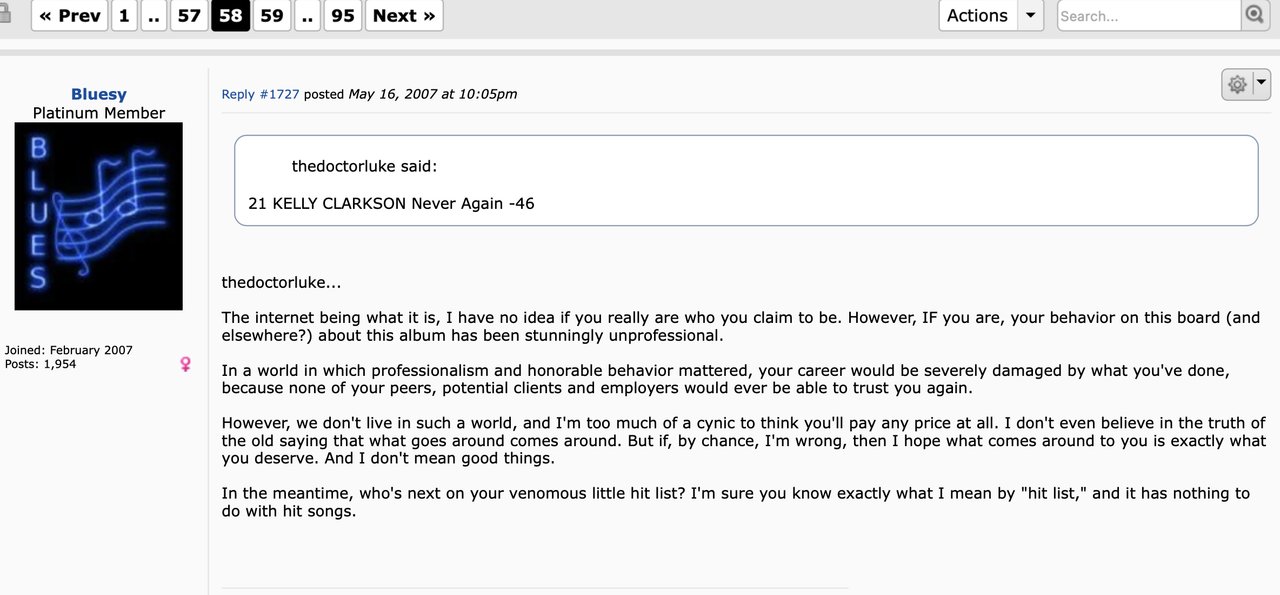Image resolution: width=1280 pixels, height=595 pixels.
Task: Go to next page with Next »
Action: coord(405,15)
